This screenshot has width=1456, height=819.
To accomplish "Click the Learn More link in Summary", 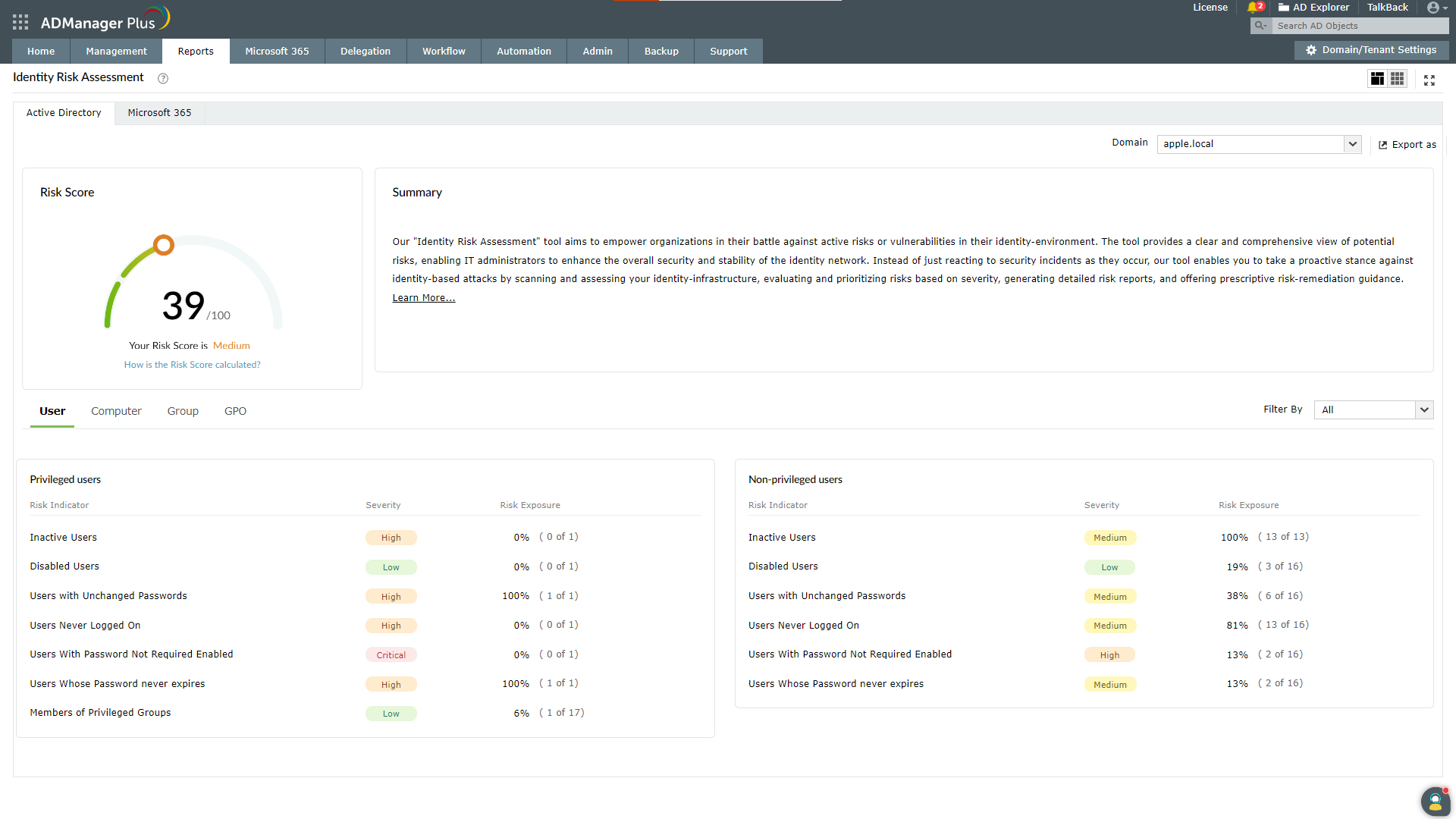I will [423, 297].
